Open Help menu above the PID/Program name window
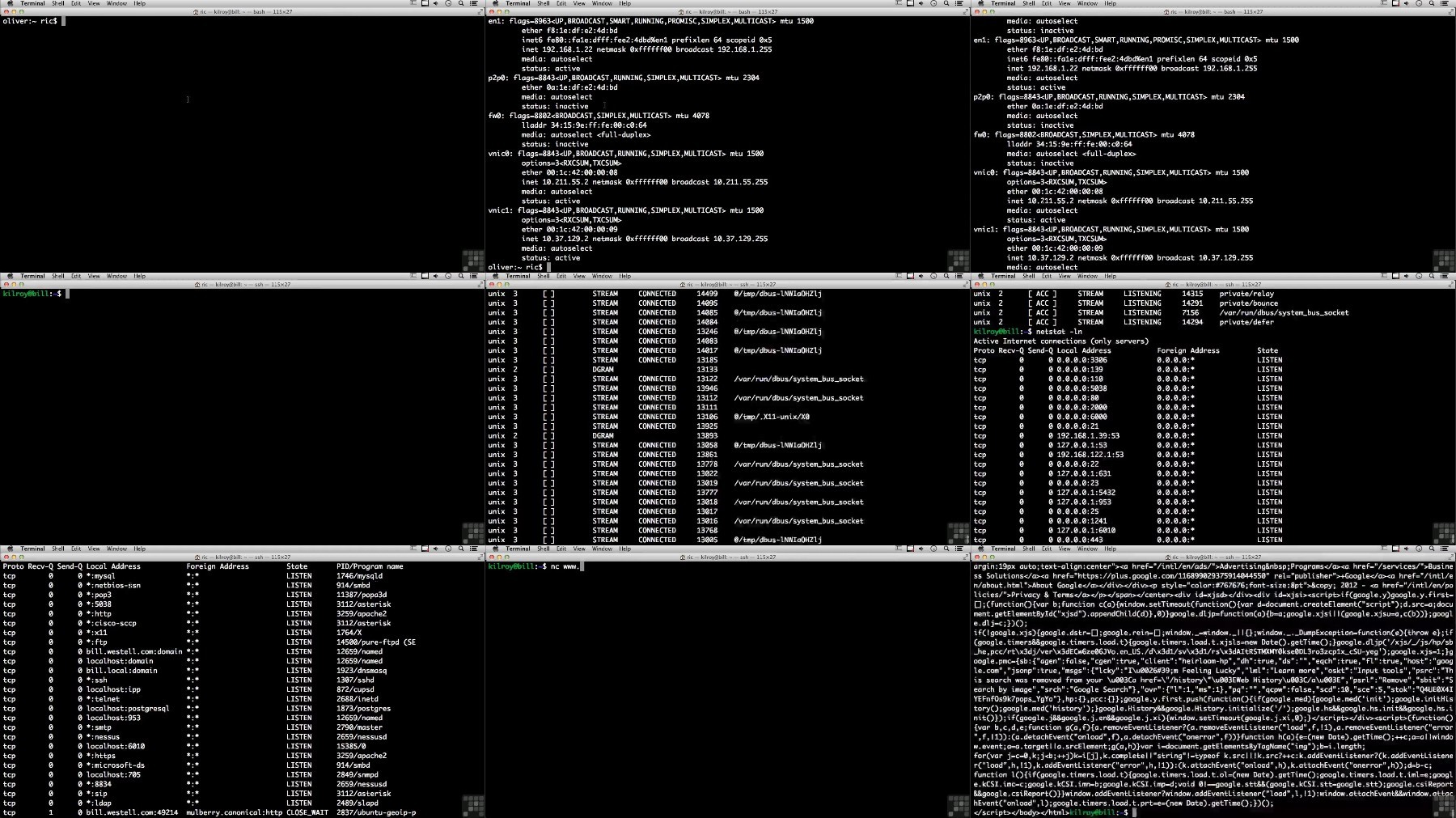Screen dimensions: 1456x818 click(140, 549)
